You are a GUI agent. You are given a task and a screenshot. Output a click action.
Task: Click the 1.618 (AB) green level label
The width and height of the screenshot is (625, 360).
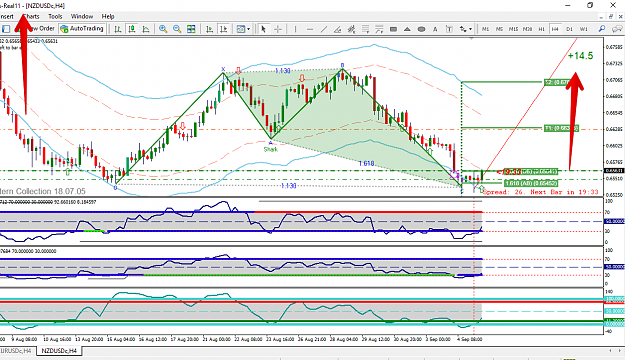click(x=531, y=183)
